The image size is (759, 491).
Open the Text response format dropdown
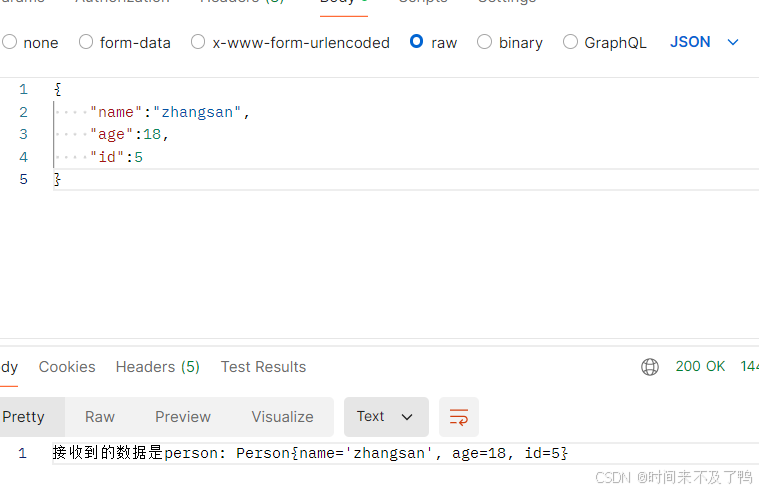point(385,417)
